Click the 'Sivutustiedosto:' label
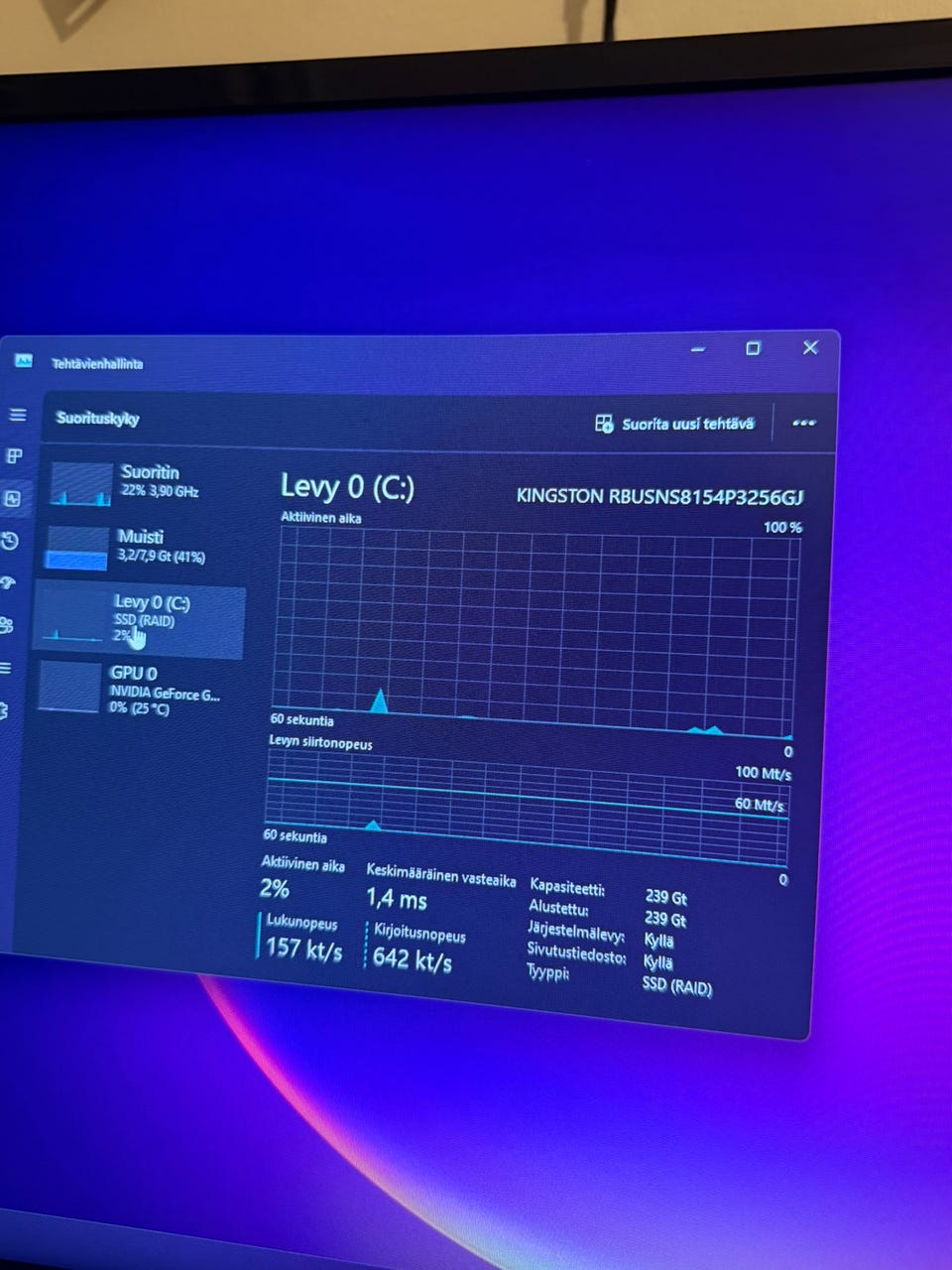The width and height of the screenshot is (952, 1270). 576,954
